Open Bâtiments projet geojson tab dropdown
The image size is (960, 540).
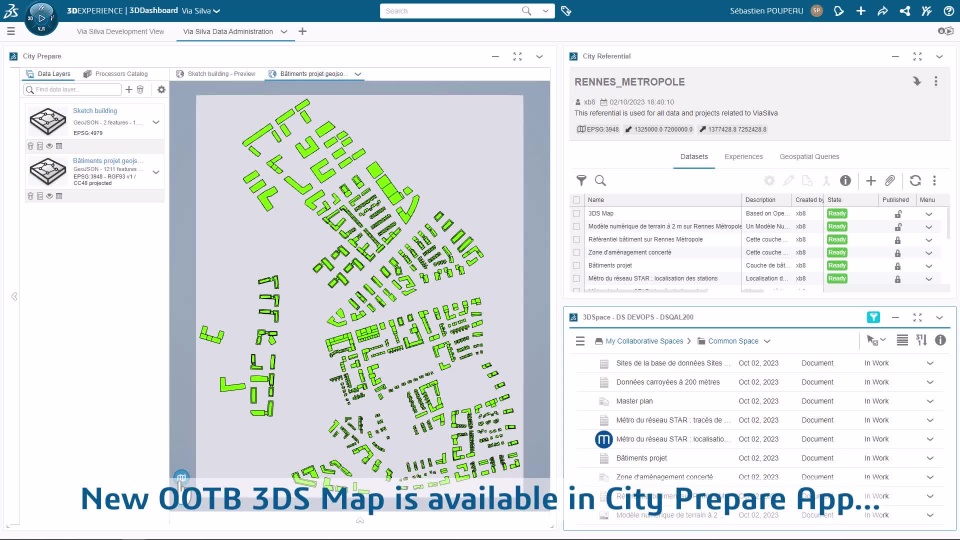click(x=358, y=74)
